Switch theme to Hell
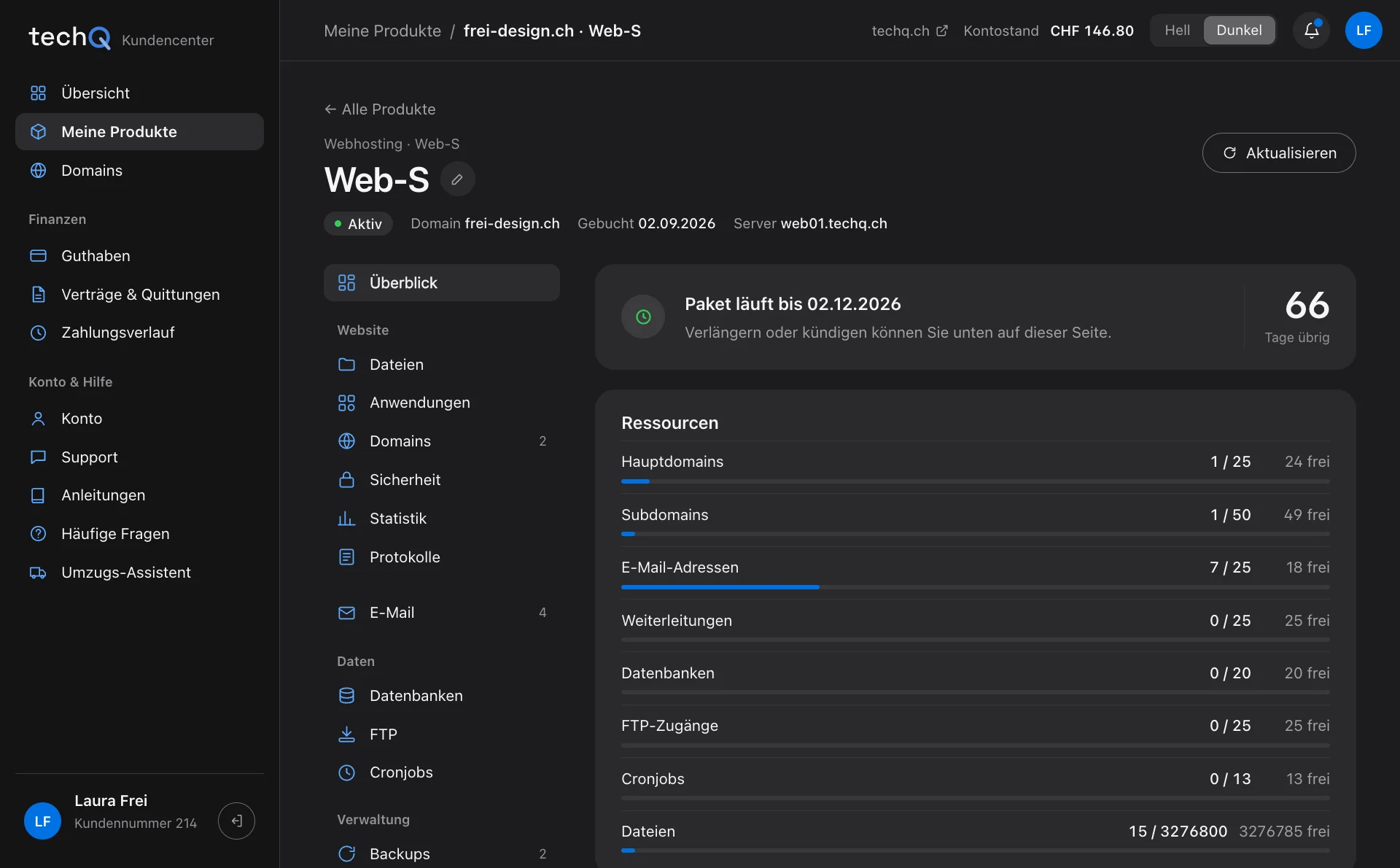This screenshot has width=1400, height=868. pos(1177,31)
